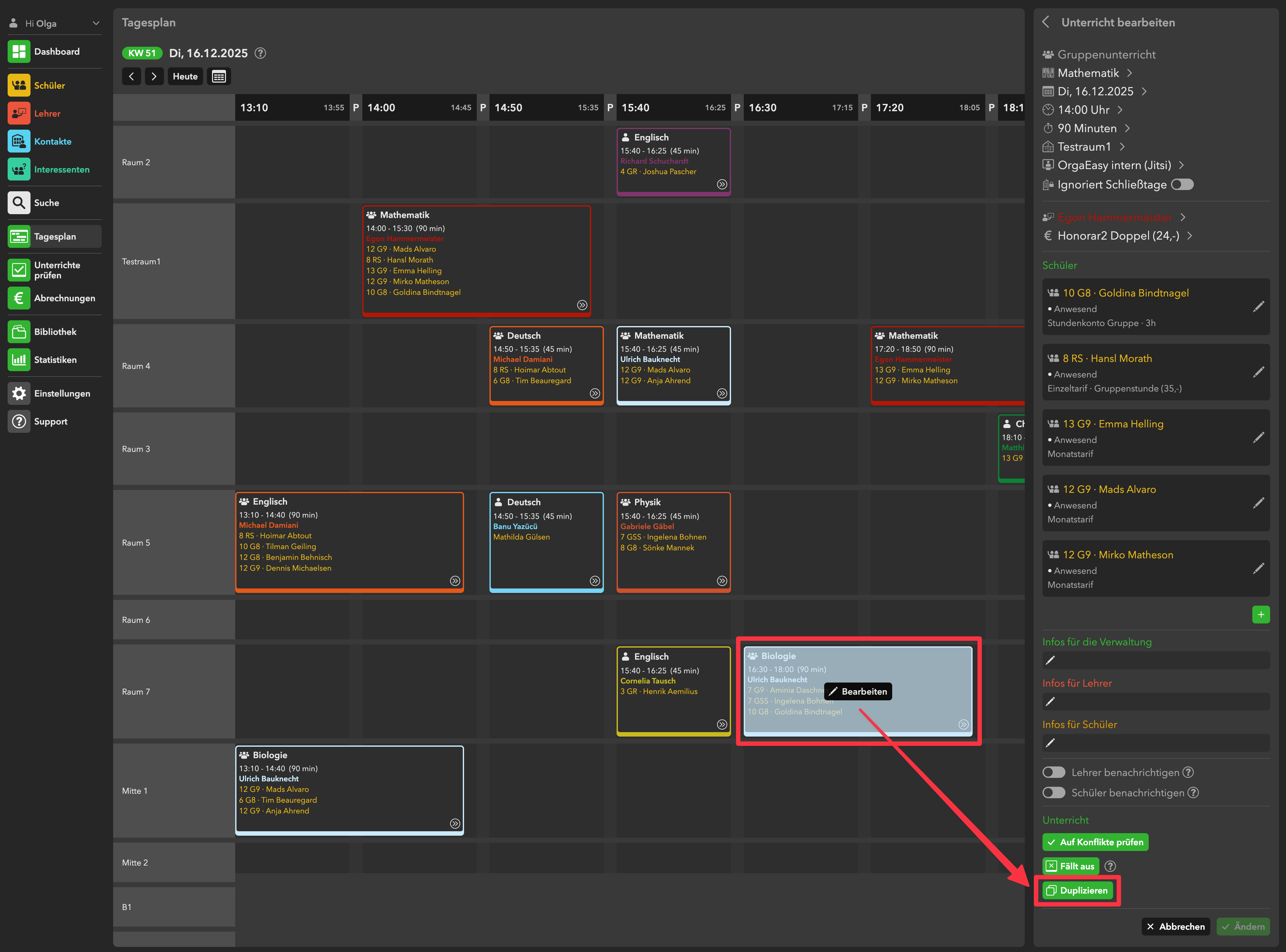Click help icon next to Fällt aus
The width and height of the screenshot is (1286, 952).
(x=1110, y=866)
